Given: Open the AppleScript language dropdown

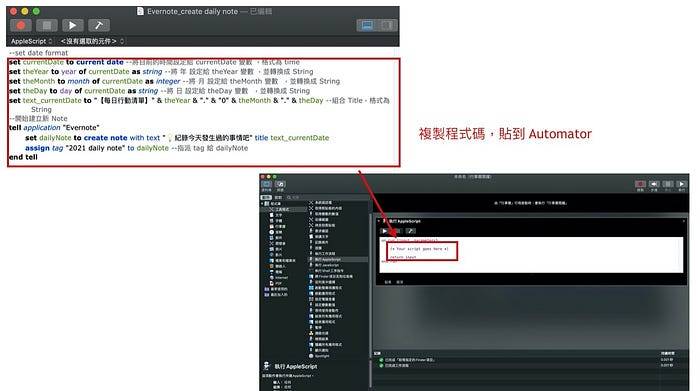Looking at the screenshot, I should [x=31, y=41].
